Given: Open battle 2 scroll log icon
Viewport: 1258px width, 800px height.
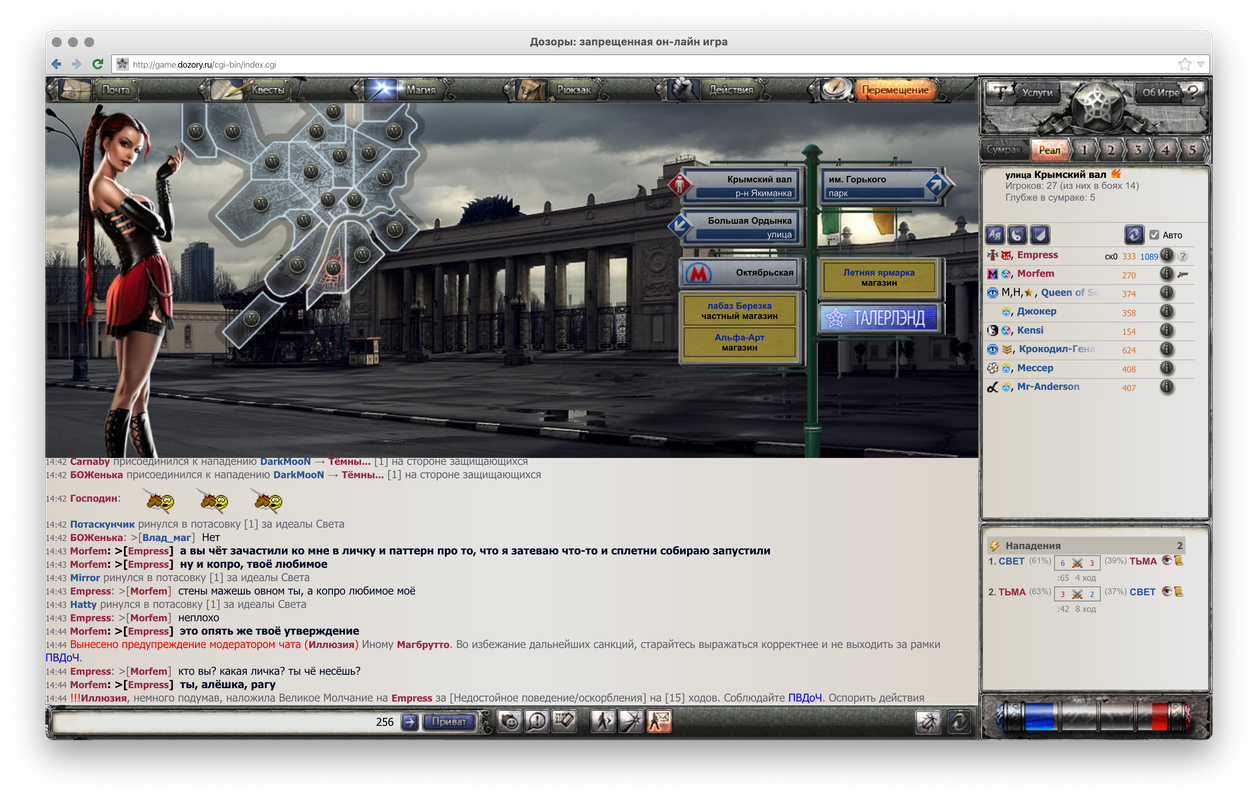Looking at the screenshot, I should (1179, 592).
